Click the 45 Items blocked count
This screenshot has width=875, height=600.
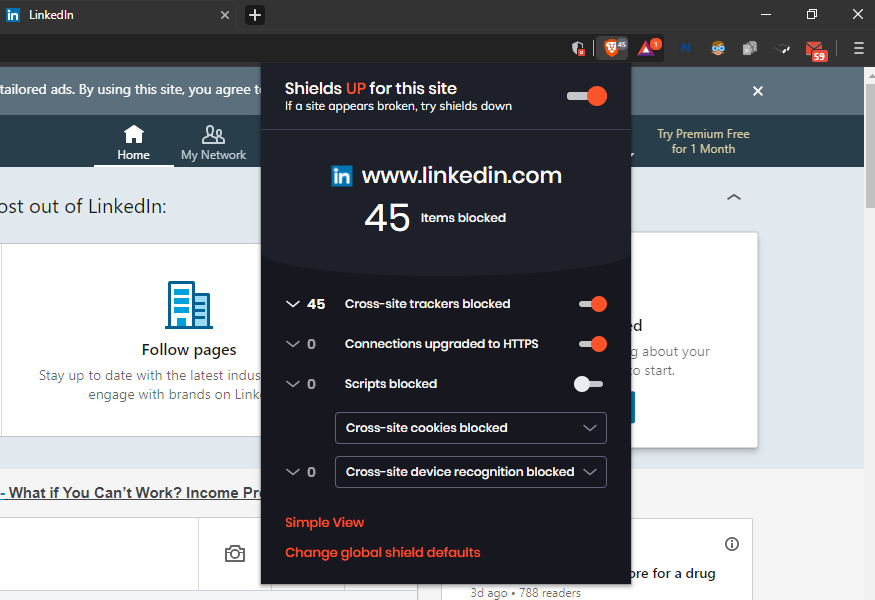(x=435, y=218)
